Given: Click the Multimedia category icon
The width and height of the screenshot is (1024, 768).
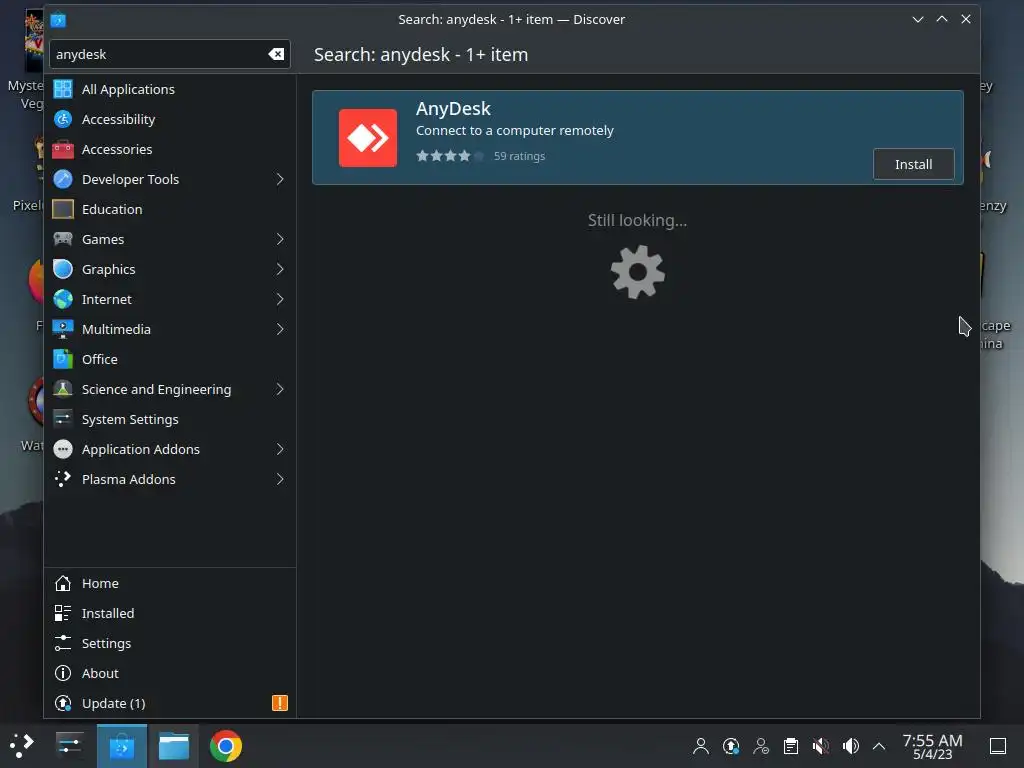Looking at the screenshot, I should [x=63, y=329].
